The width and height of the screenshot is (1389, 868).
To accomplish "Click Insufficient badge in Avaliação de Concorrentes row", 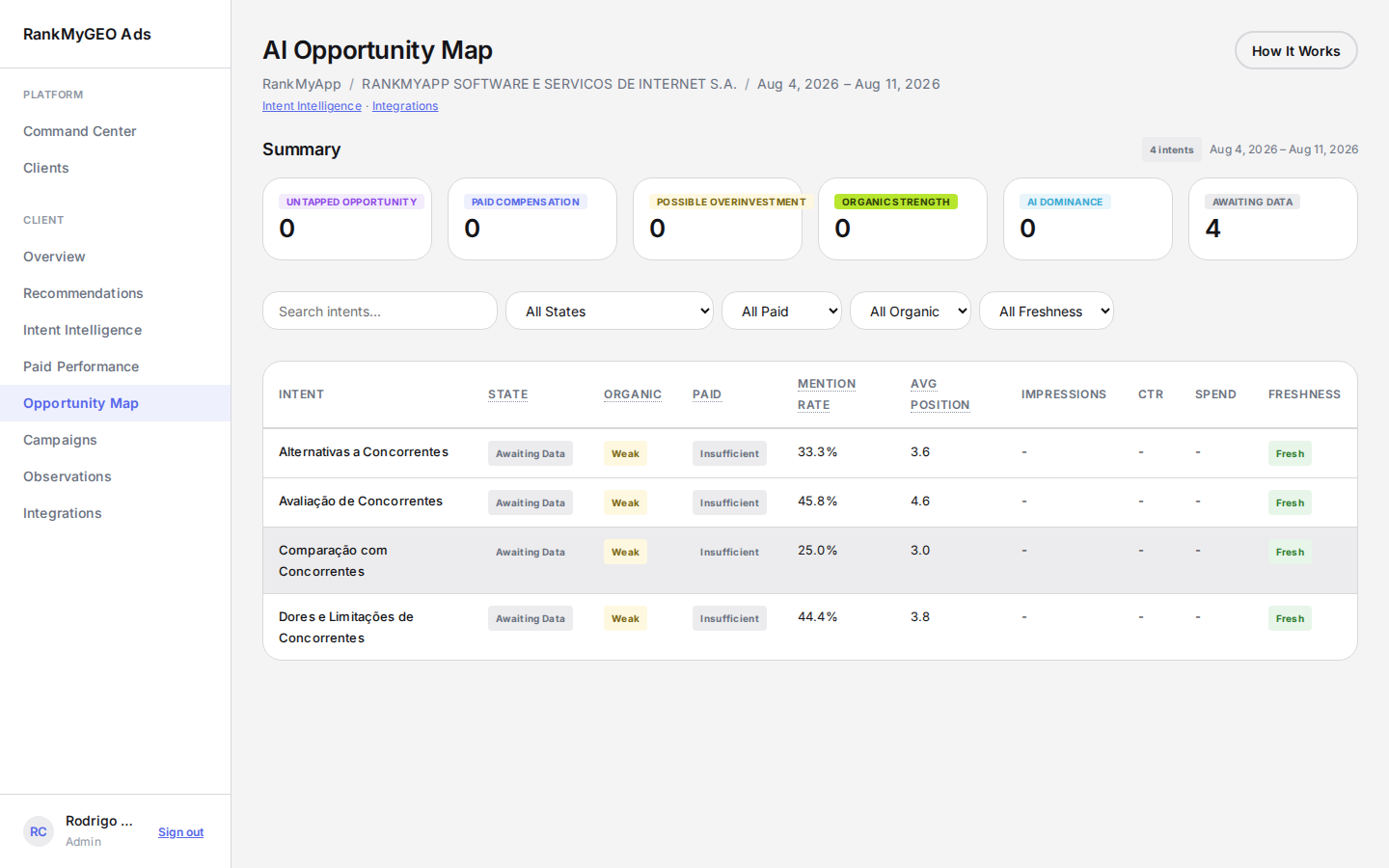I will click(729, 502).
